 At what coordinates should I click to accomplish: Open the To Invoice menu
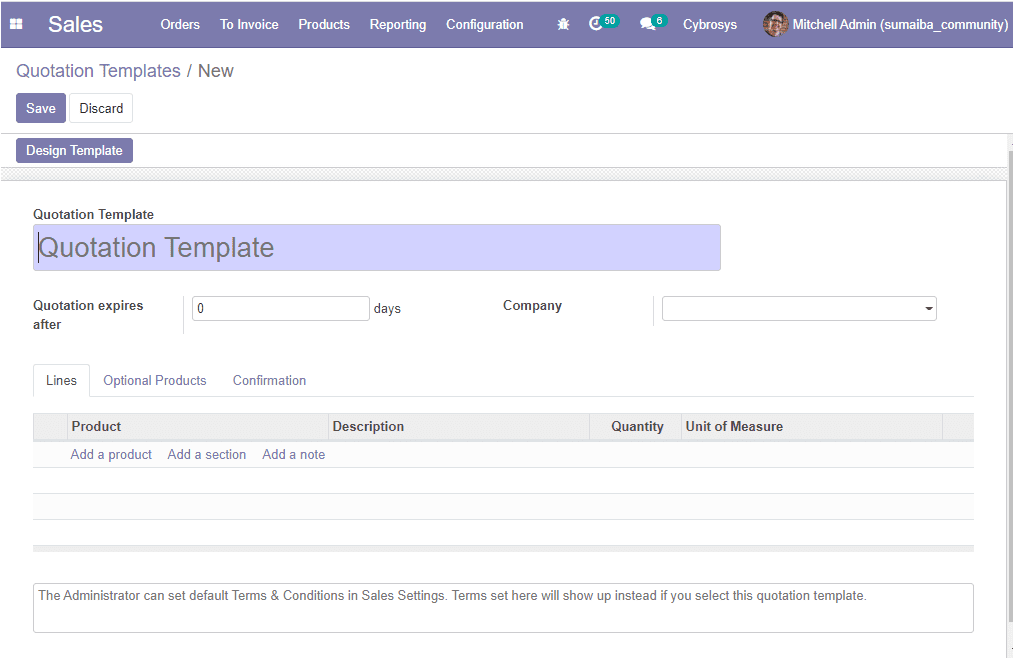click(x=249, y=24)
